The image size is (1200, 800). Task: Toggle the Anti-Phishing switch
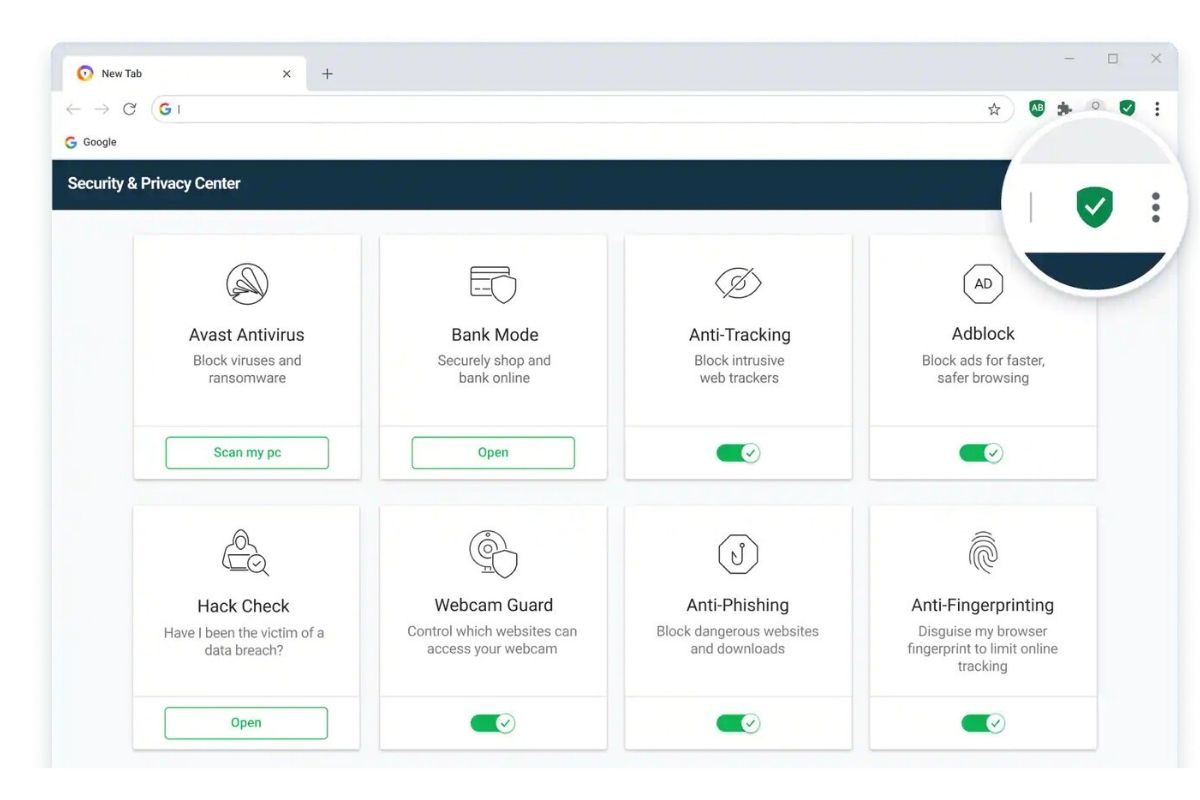point(738,723)
